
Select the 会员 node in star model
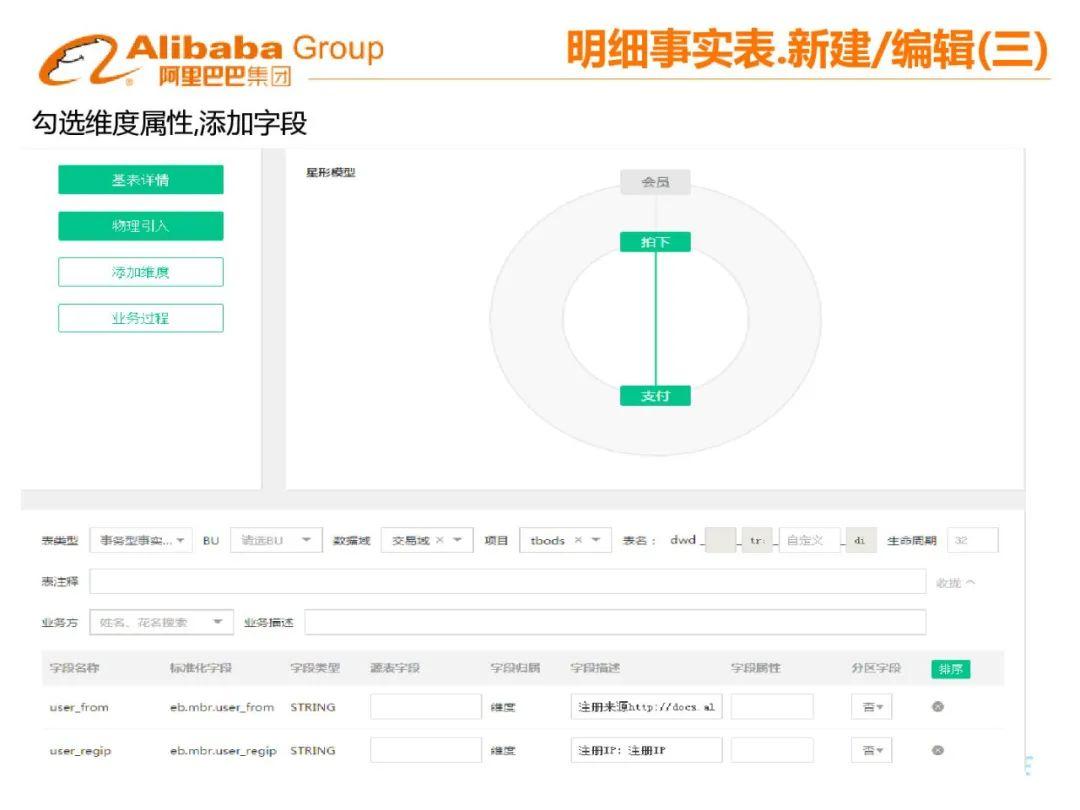(x=655, y=182)
